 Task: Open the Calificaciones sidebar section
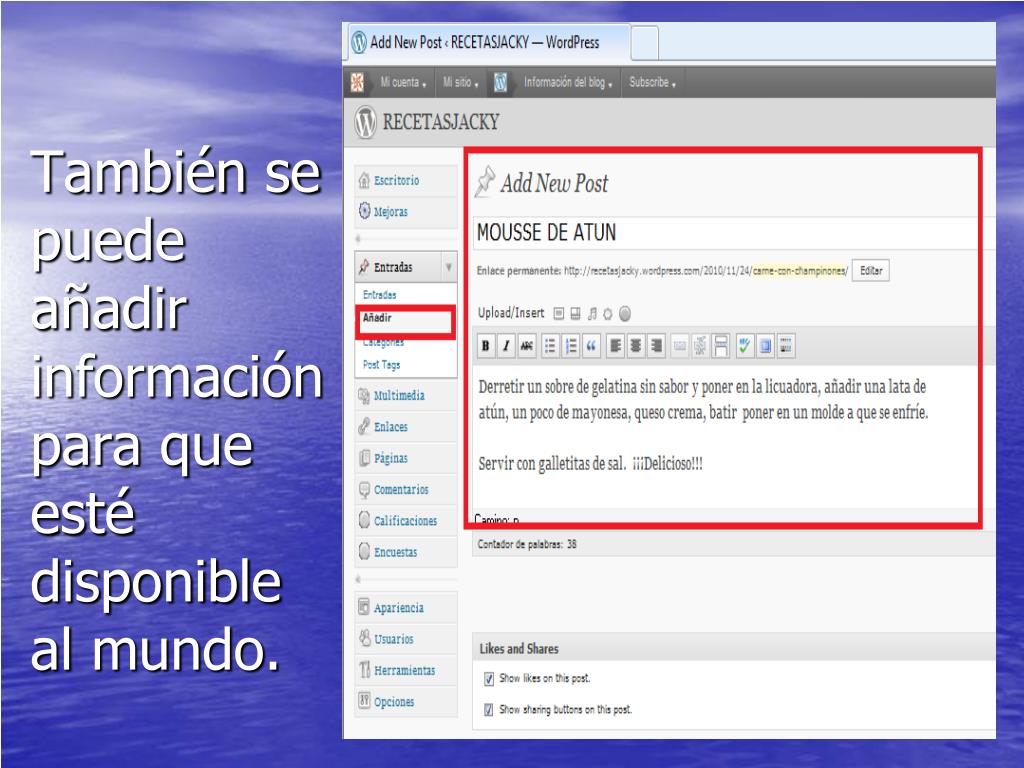point(406,521)
